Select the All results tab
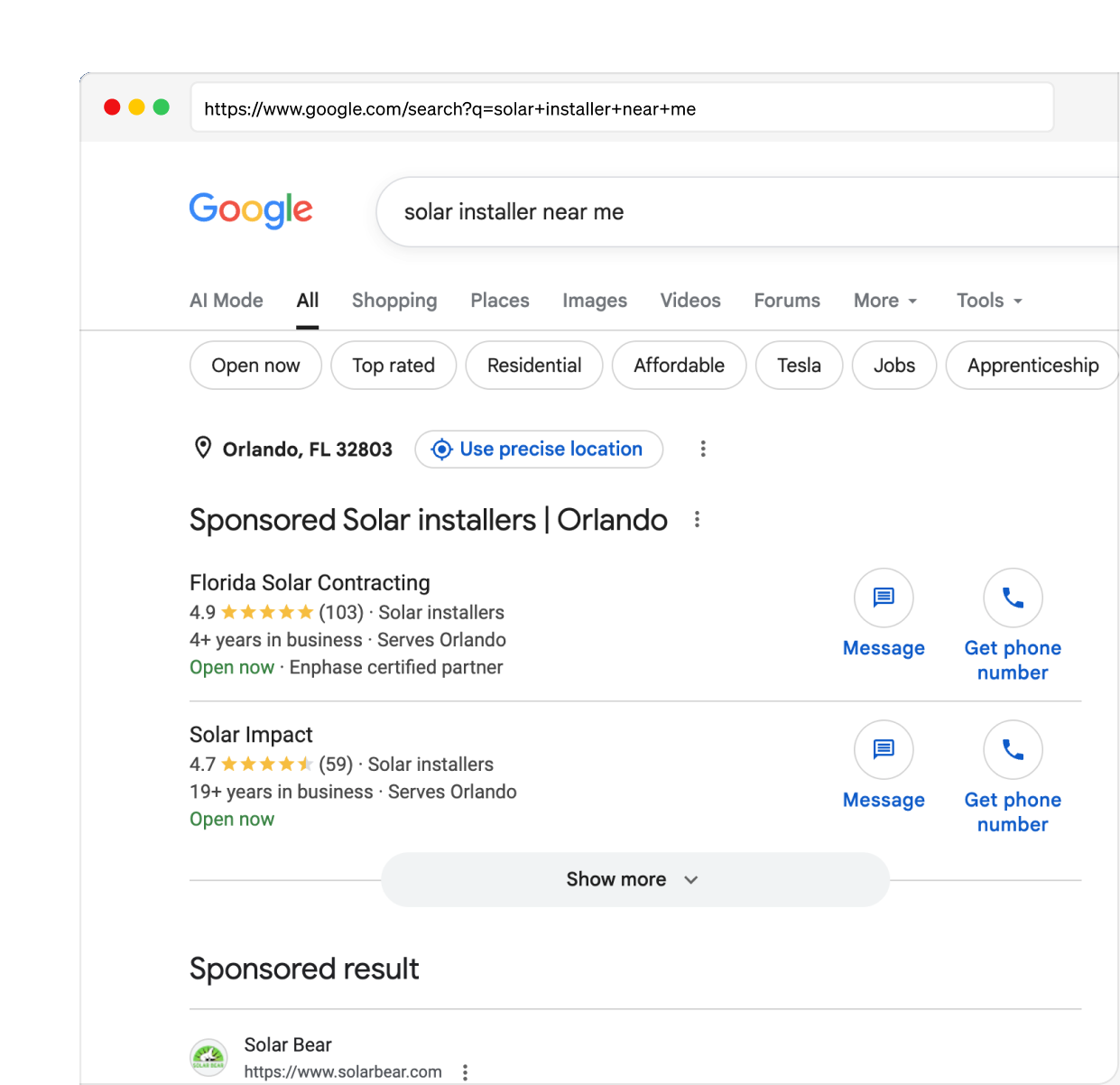Viewport: 1120px width, 1085px height. point(308,301)
